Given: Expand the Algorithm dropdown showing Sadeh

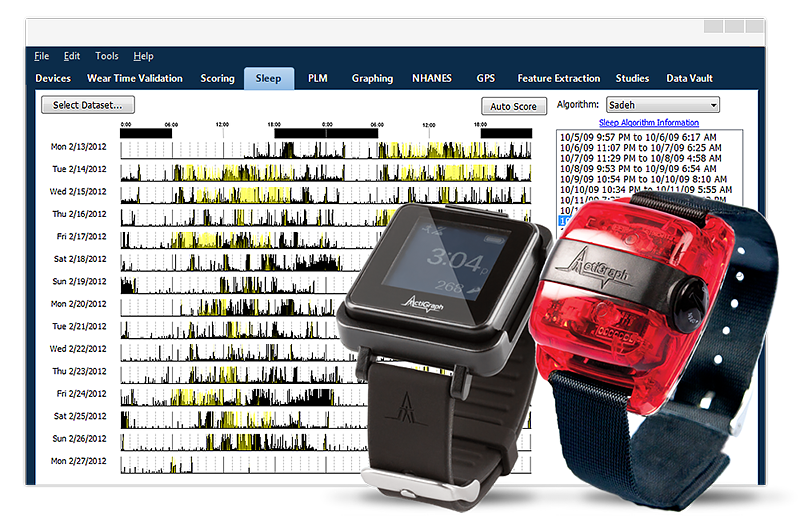Looking at the screenshot, I should click(x=663, y=105).
